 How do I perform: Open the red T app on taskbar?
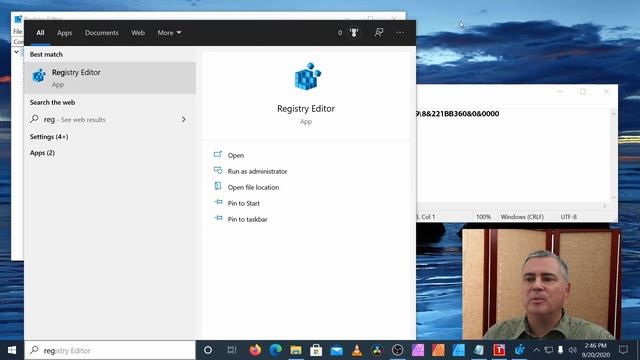499,350
